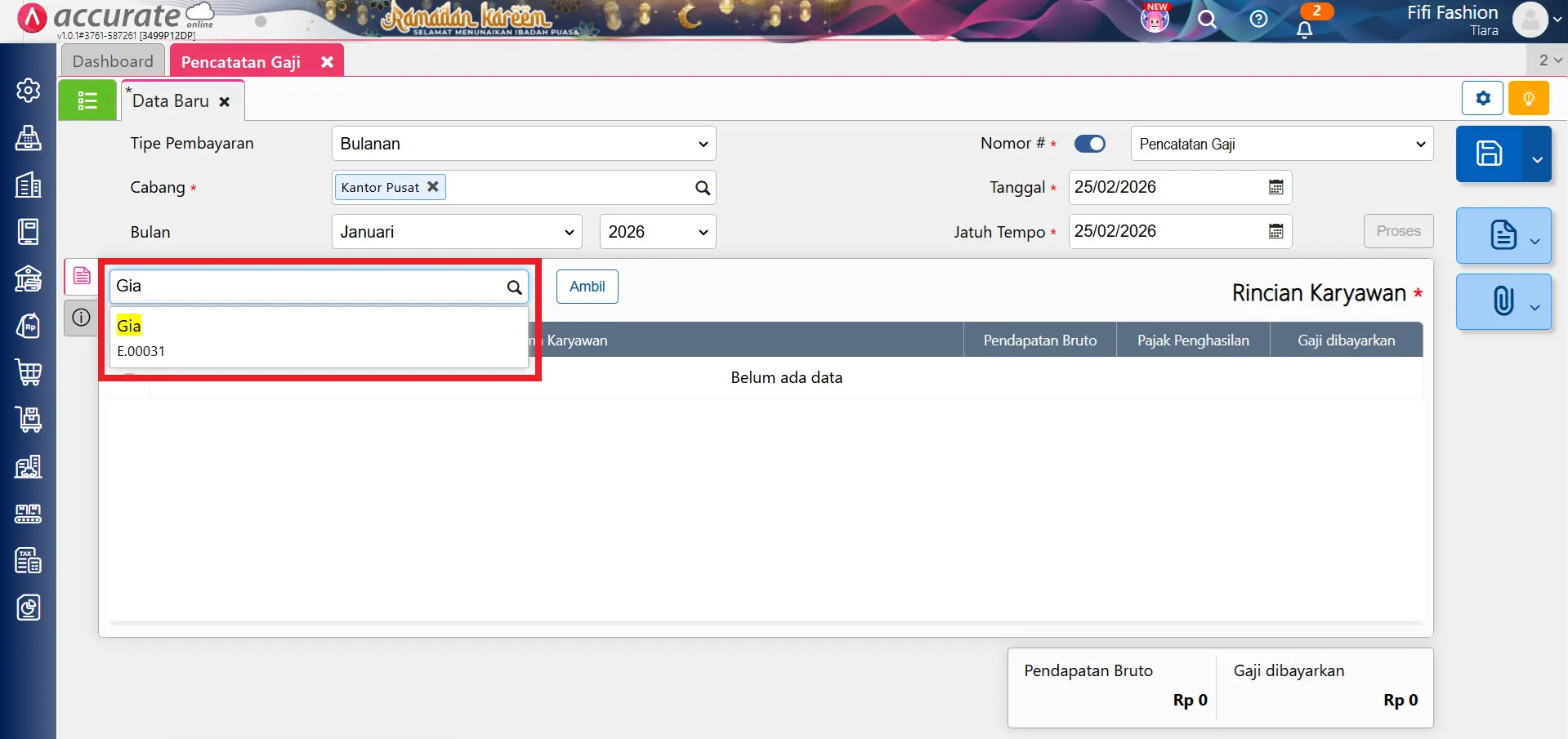Image resolution: width=1568 pixels, height=739 pixels.
Task: Toggle the Nomor # automatic numbering switch
Action: point(1089,144)
